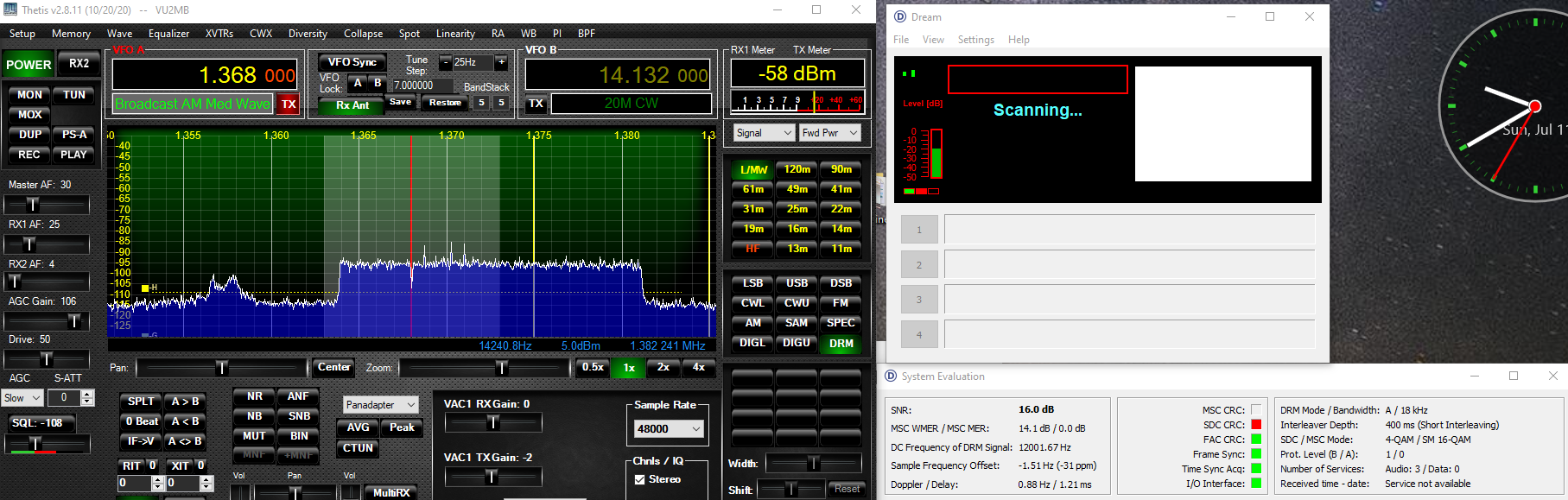Enable the Stereo checkbox
Screen dimensions: 1568x500
(640, 479)
